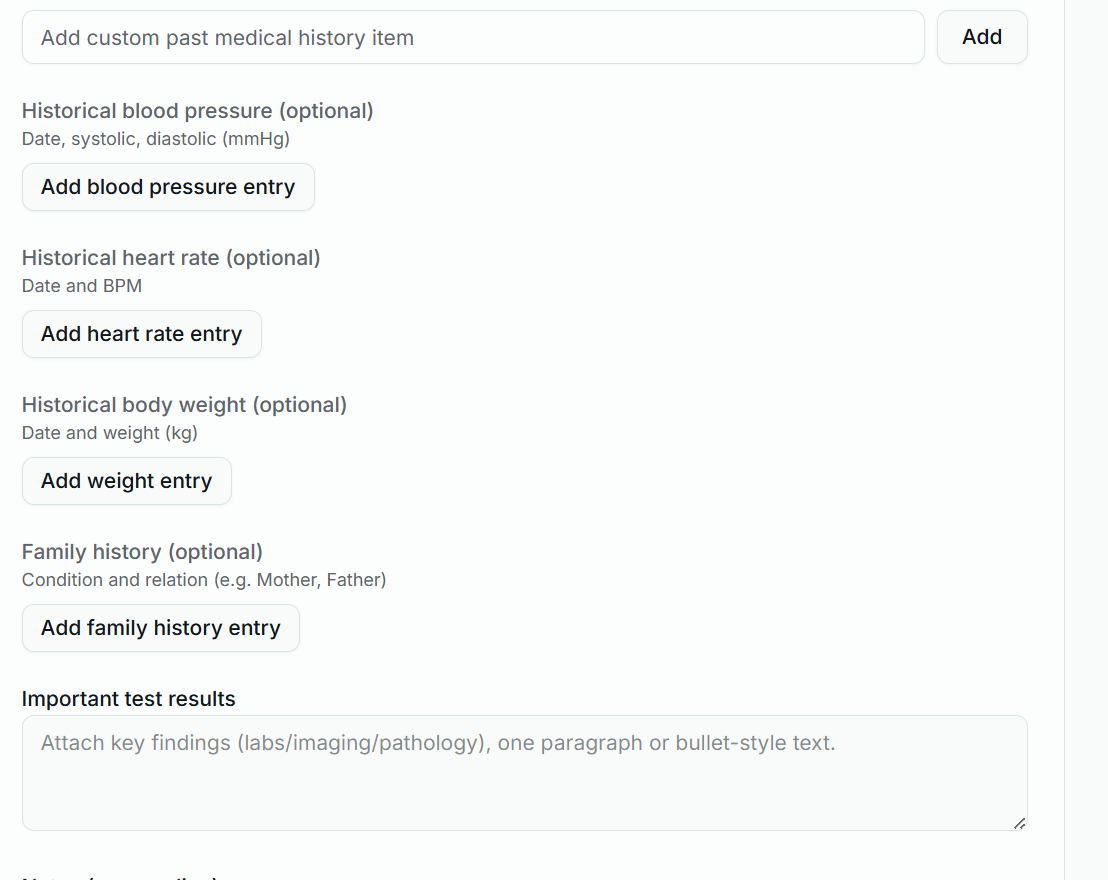
Task: Click the Date and weight (kg) hint
Action: 110,433
